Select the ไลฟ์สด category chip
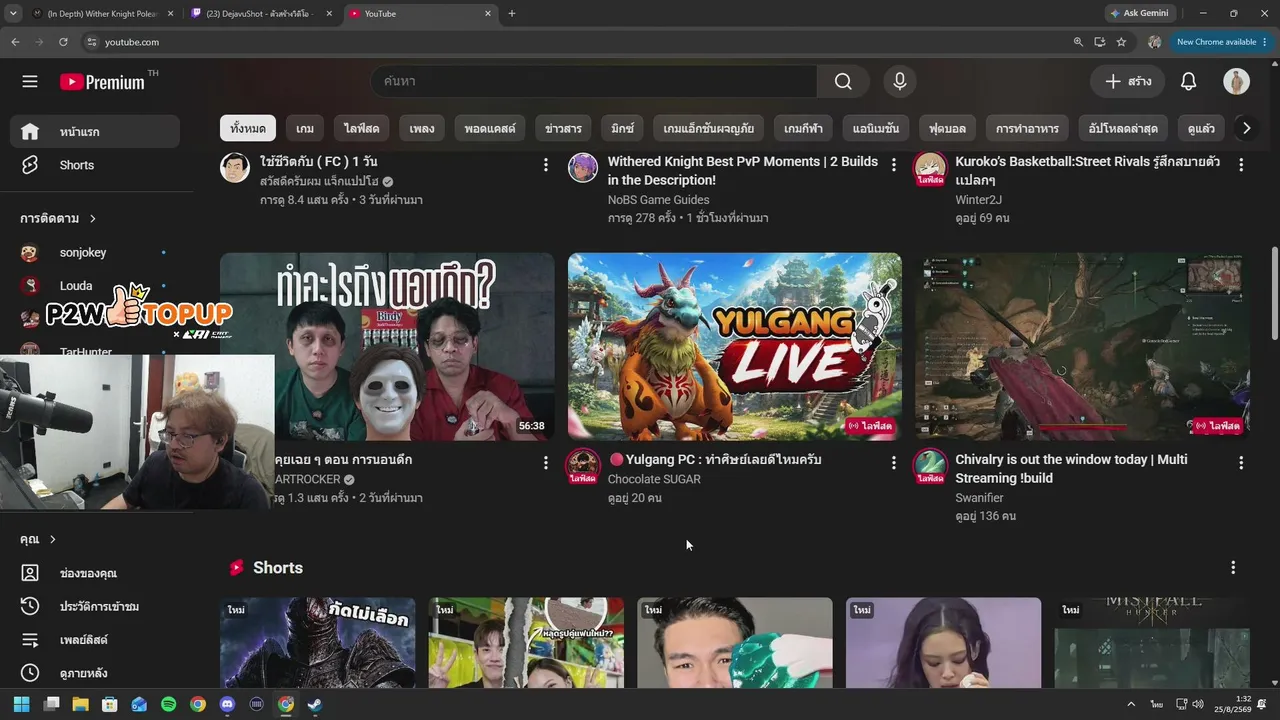This screenshot has height=720, width=1280. [x=361, y=128]
